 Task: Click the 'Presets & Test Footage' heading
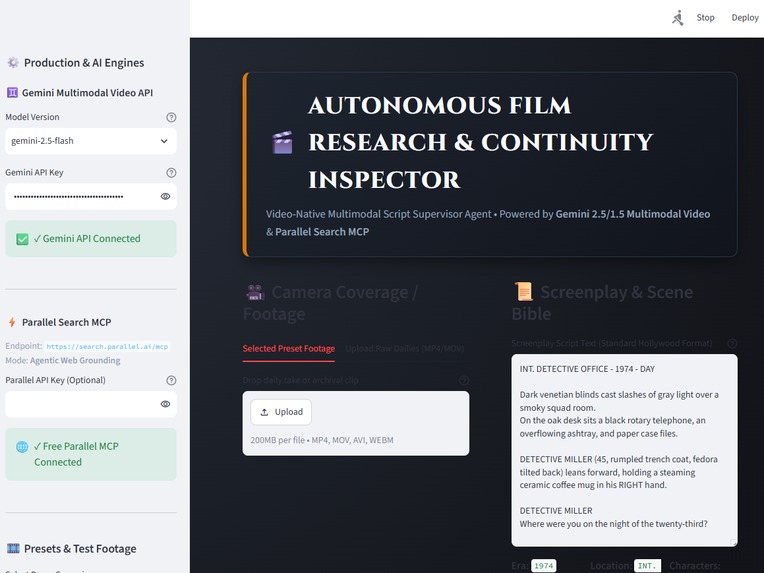(x=80, y=549)
